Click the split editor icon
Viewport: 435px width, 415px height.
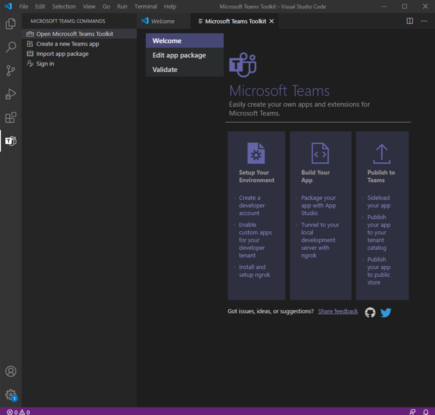(x=410, y=21)
